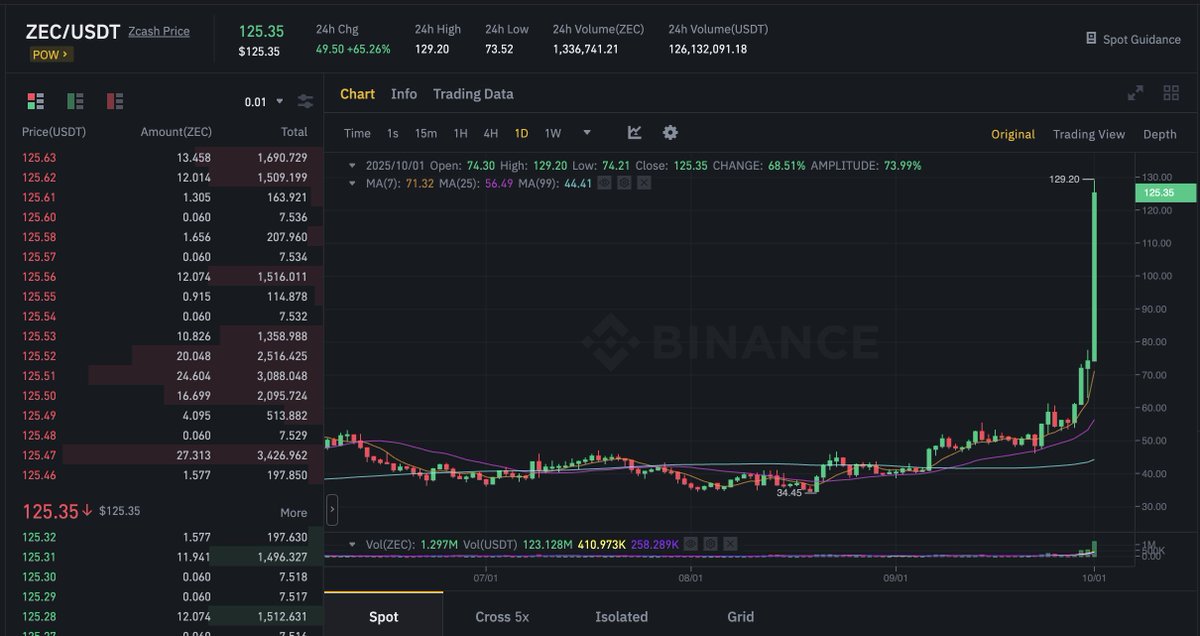Viewport: 1200px width, 636px height.
Task: Toggle Vol indicator visibility eye icon
Action: pyautogui.click(x=690, y=544)
